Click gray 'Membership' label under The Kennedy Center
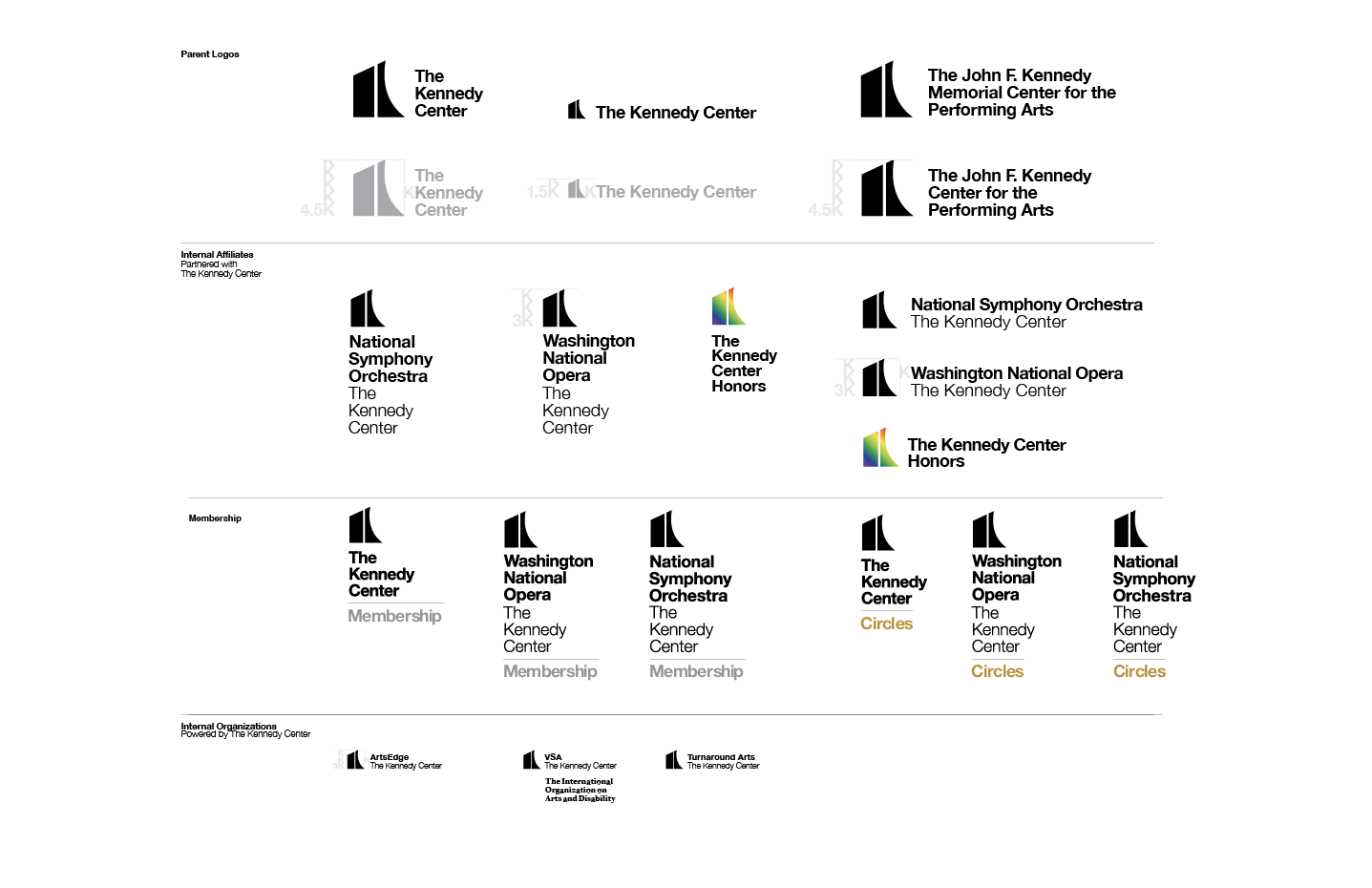 click(394, 617)
